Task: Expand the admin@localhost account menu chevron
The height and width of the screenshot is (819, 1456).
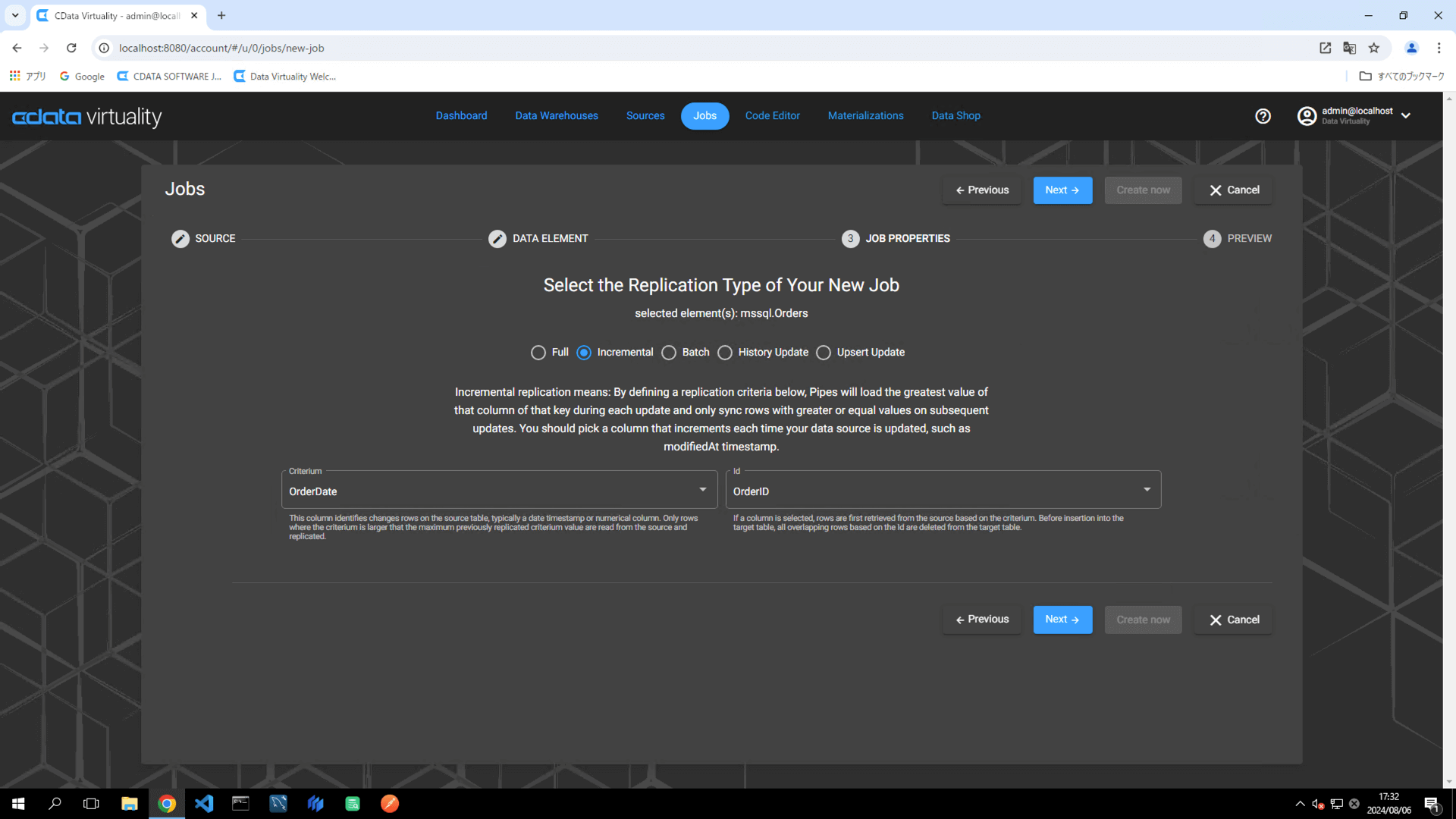Action: pyautogui.click(x=1406, y=116)
